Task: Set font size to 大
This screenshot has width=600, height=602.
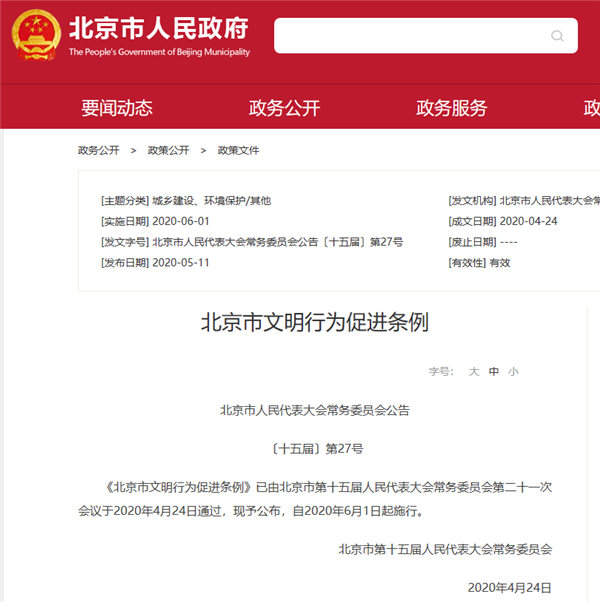Action: point(474,371)
